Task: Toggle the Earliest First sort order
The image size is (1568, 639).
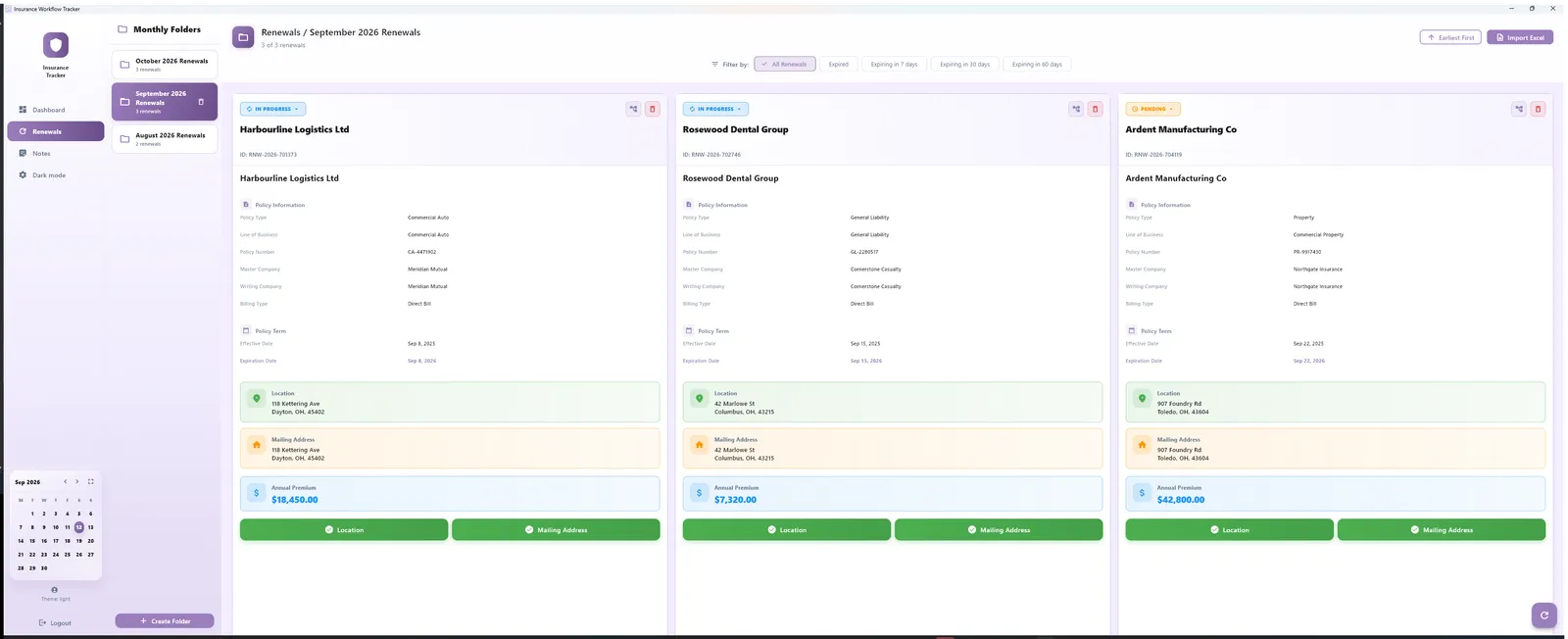Action: 1450,37
